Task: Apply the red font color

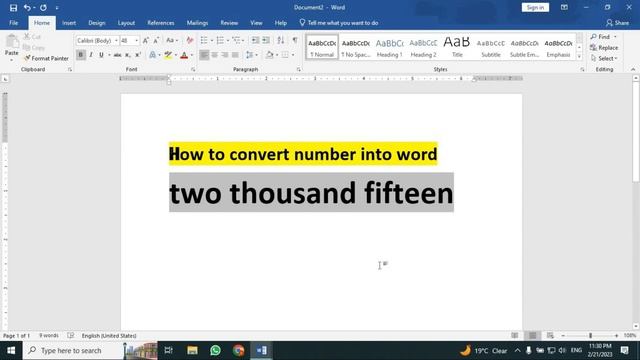Action: tap(184, 55)
